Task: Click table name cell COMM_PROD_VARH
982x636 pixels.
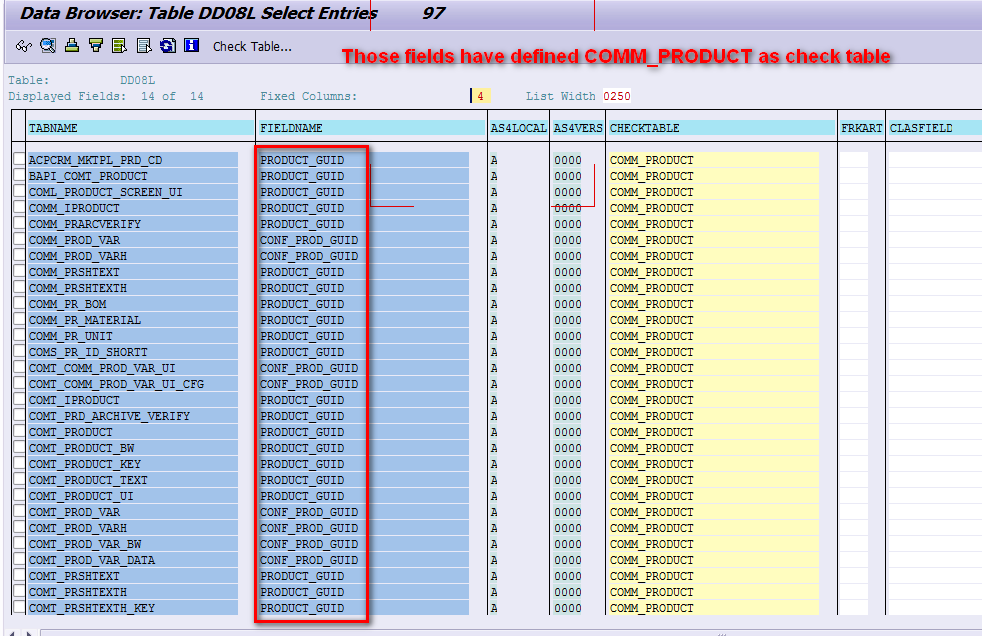Action: pyautogui.click(x=132, y=256)
